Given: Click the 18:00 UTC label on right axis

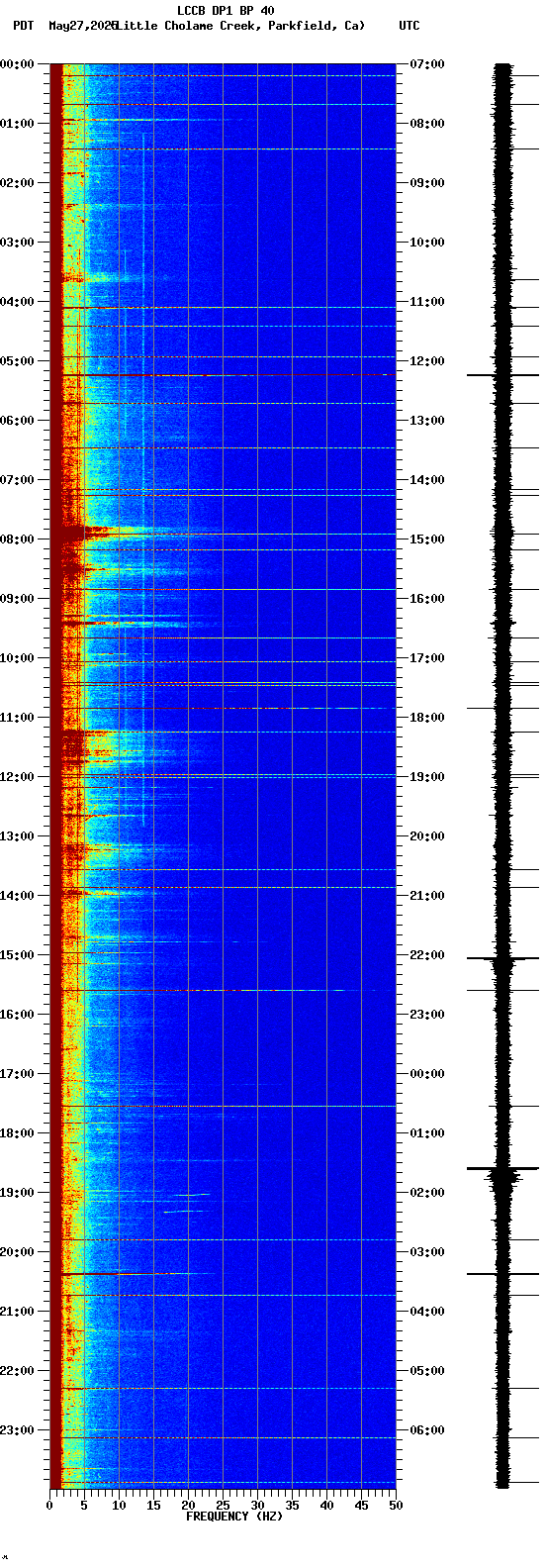Looking at the screenshot, I should pos(427,718).
